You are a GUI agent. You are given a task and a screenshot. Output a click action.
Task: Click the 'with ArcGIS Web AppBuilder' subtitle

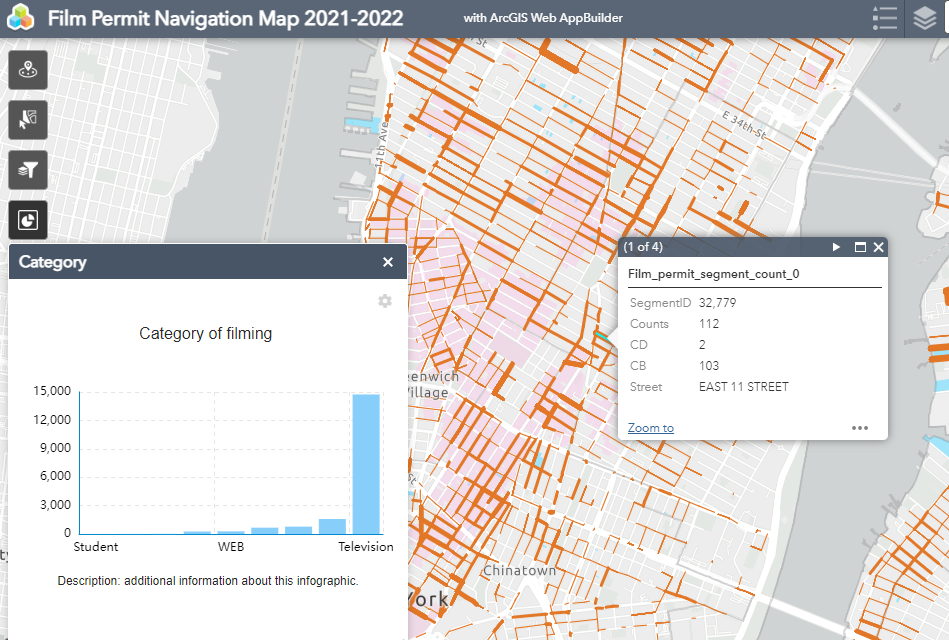pyautogui.click(x=543, y=18)
